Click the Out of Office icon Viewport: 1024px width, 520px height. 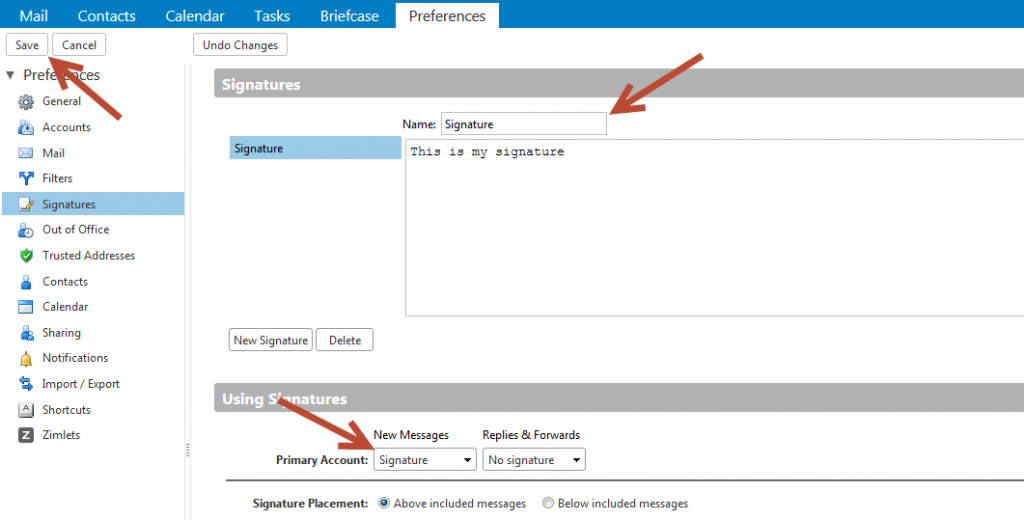pos(26,230)
